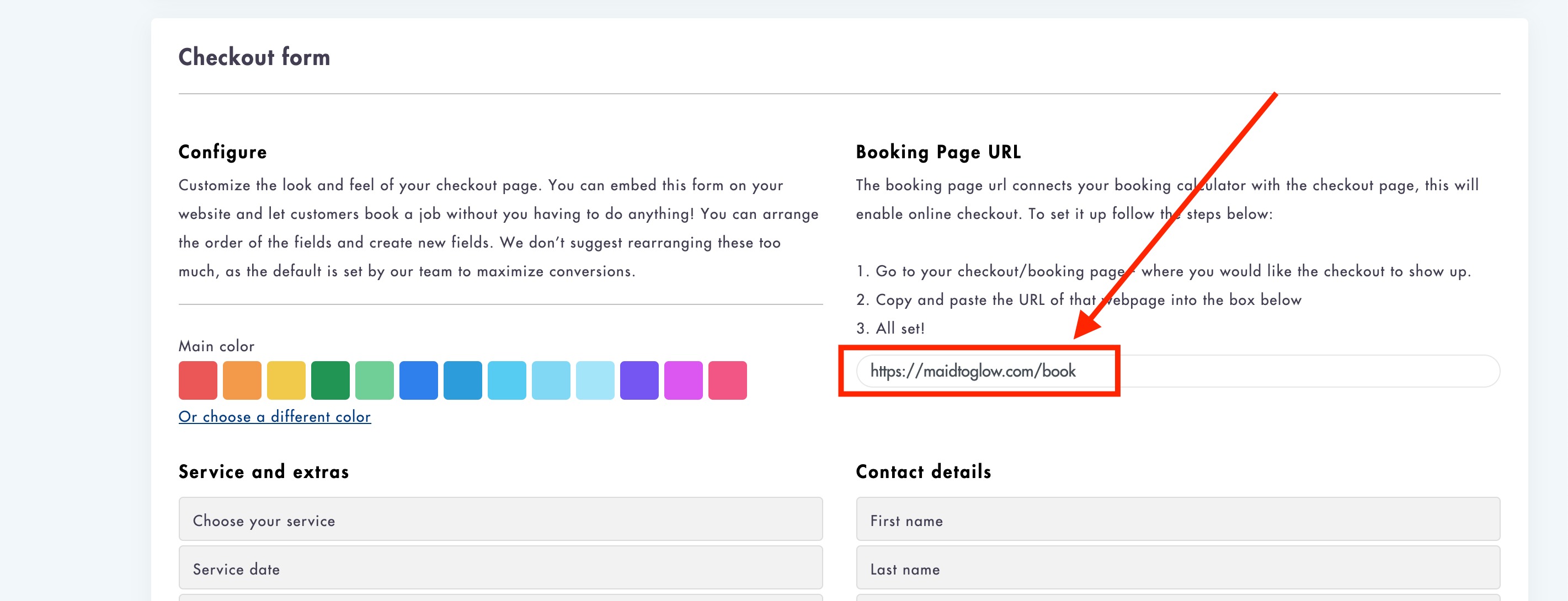The width and height of the screenshot is (1568, 601).
Task: Click the 'Booking Page URL' heading
Action: pyautogui.click(x=938, y=152)
